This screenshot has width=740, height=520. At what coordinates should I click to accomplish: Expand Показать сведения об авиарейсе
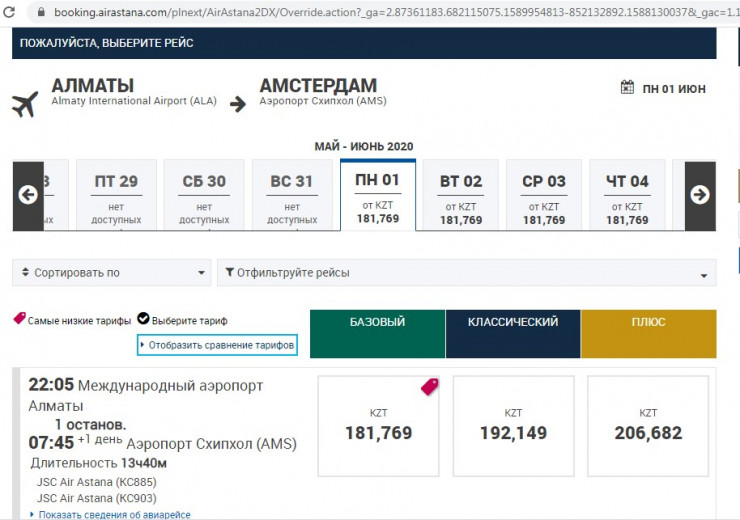point(110,514)
